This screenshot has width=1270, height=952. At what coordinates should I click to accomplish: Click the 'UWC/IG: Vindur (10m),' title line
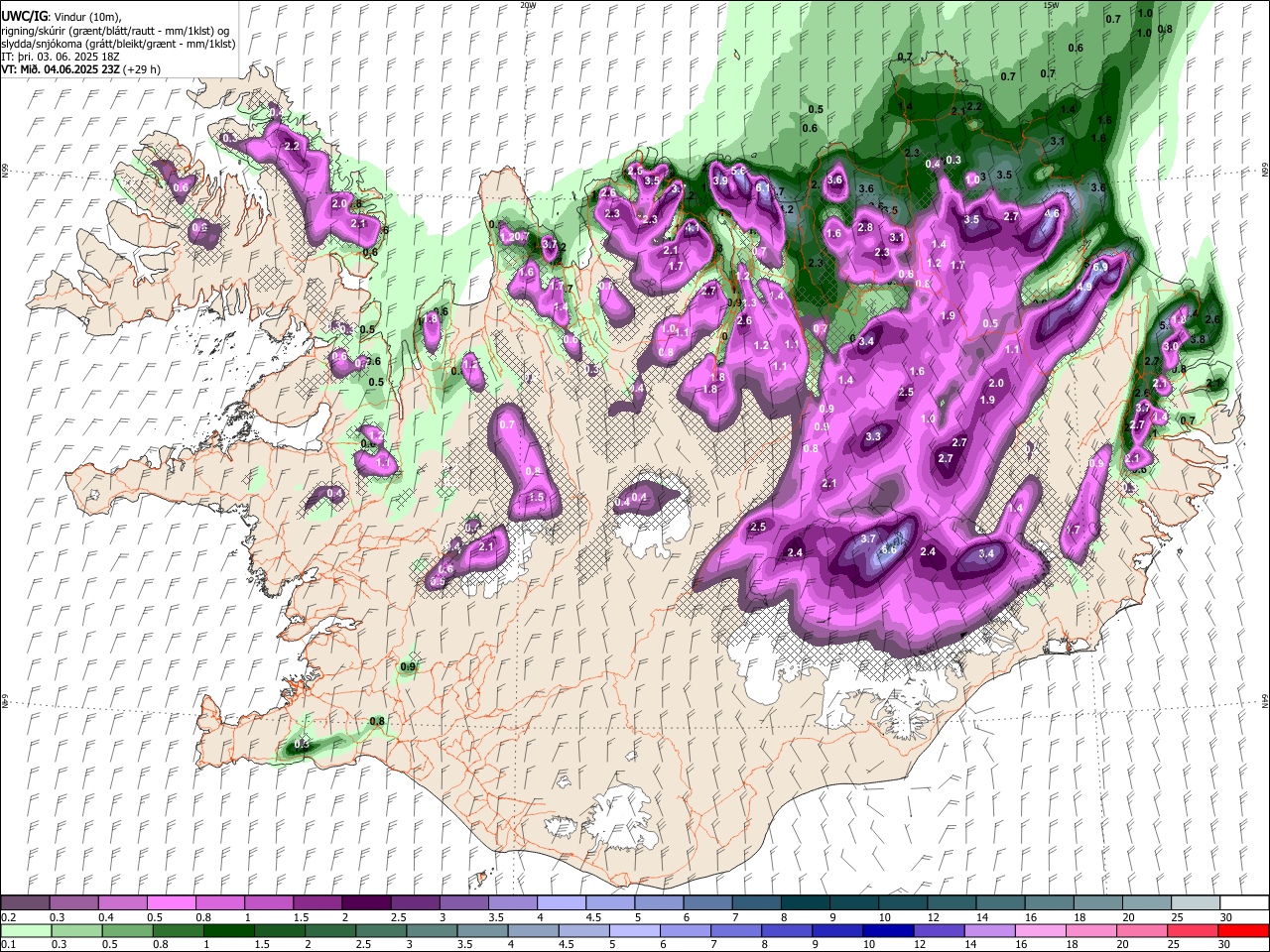[61, 18]
